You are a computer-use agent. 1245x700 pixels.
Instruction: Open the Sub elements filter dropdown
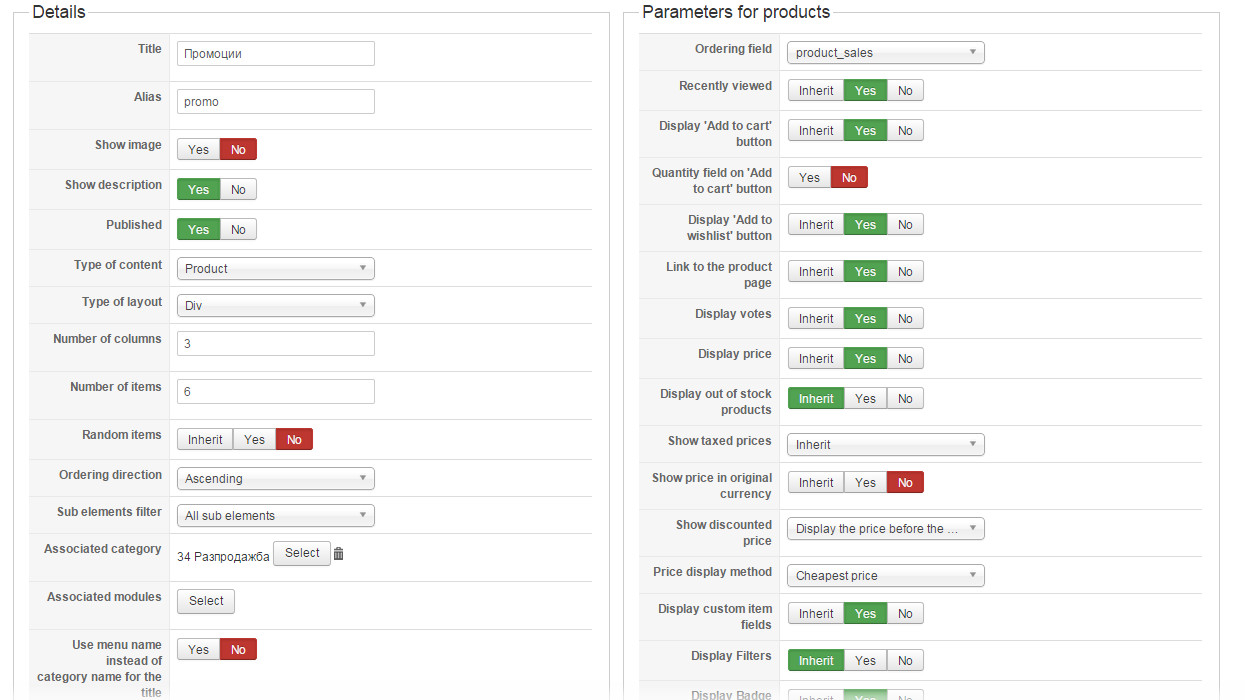(275, 515)
